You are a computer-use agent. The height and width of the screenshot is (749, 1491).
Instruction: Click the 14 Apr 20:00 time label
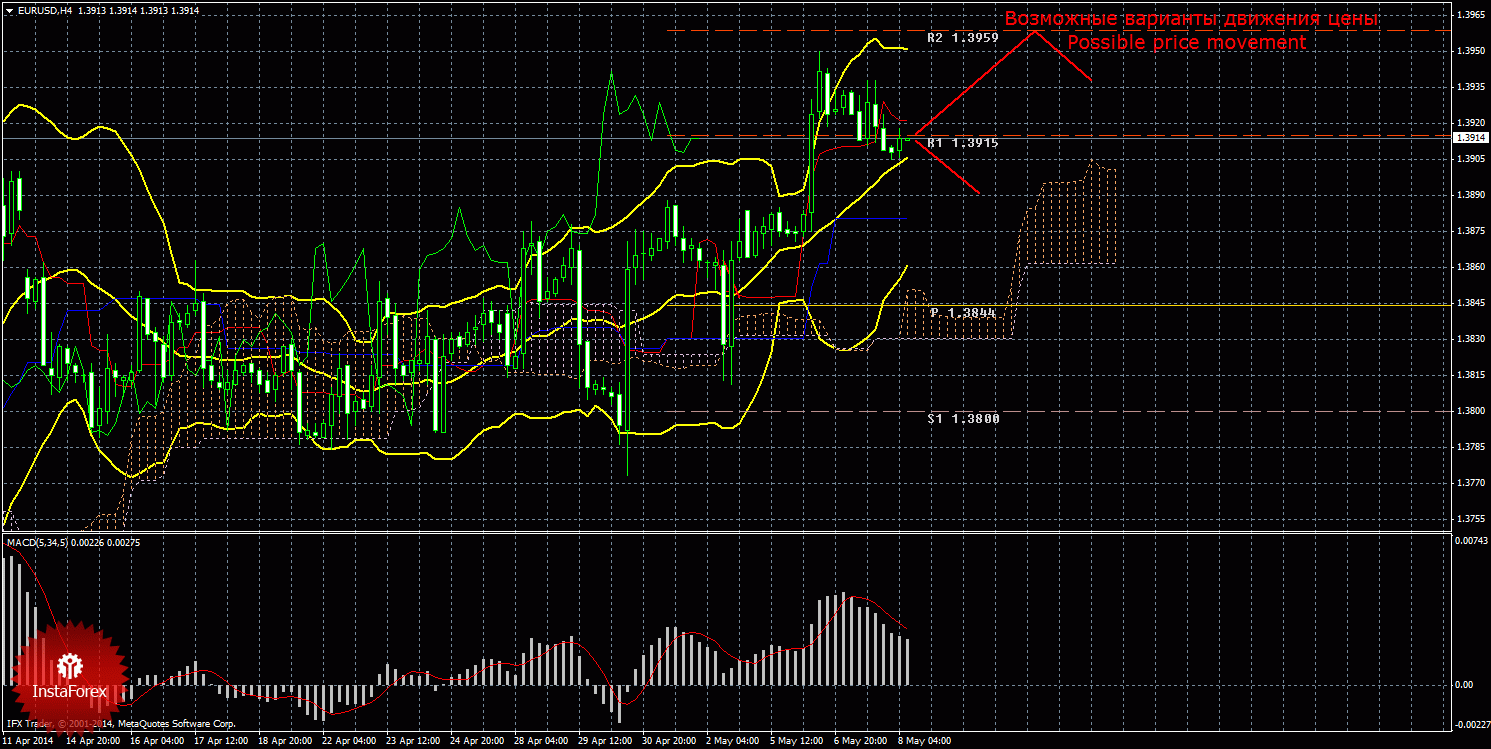(93, 742)
